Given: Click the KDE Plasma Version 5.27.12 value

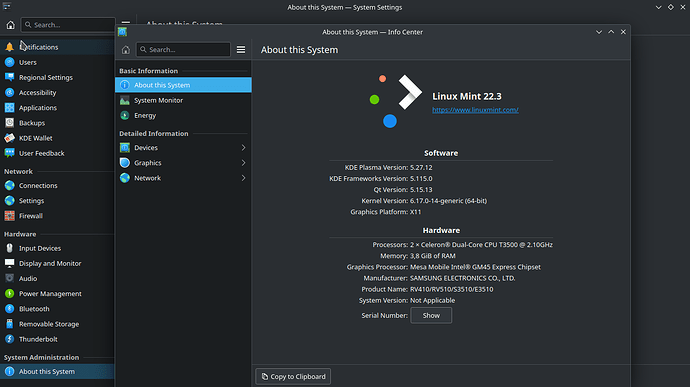Looking at the screenshot, I should tap(421, 168).
